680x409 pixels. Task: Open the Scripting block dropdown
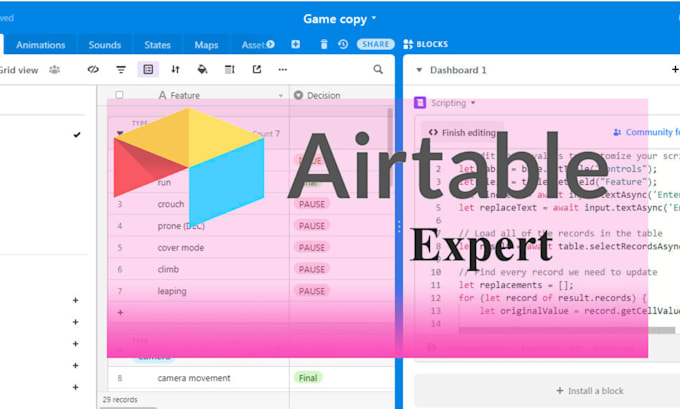coord(473,103)
